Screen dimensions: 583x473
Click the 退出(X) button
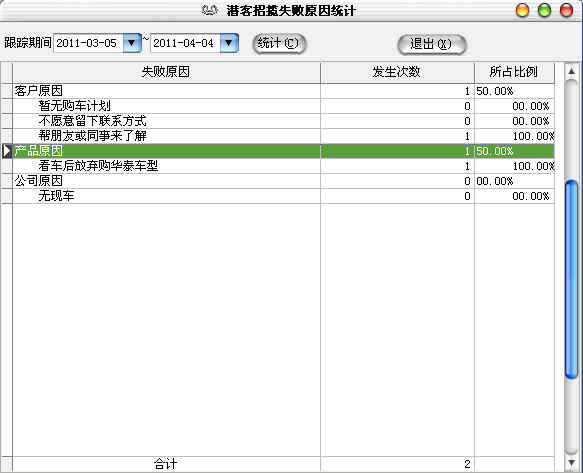coord(431,44)
